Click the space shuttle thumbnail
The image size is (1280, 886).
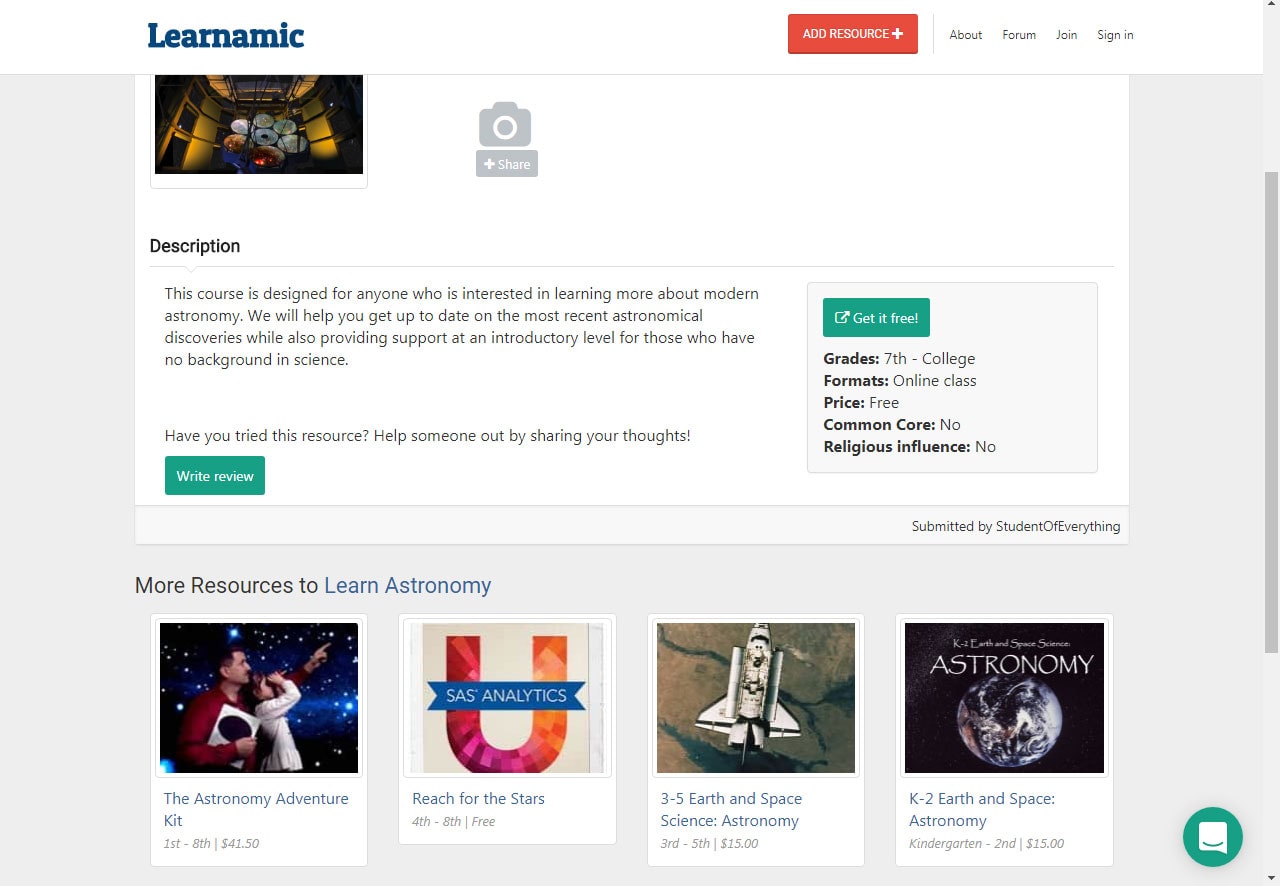click(756, 697)
